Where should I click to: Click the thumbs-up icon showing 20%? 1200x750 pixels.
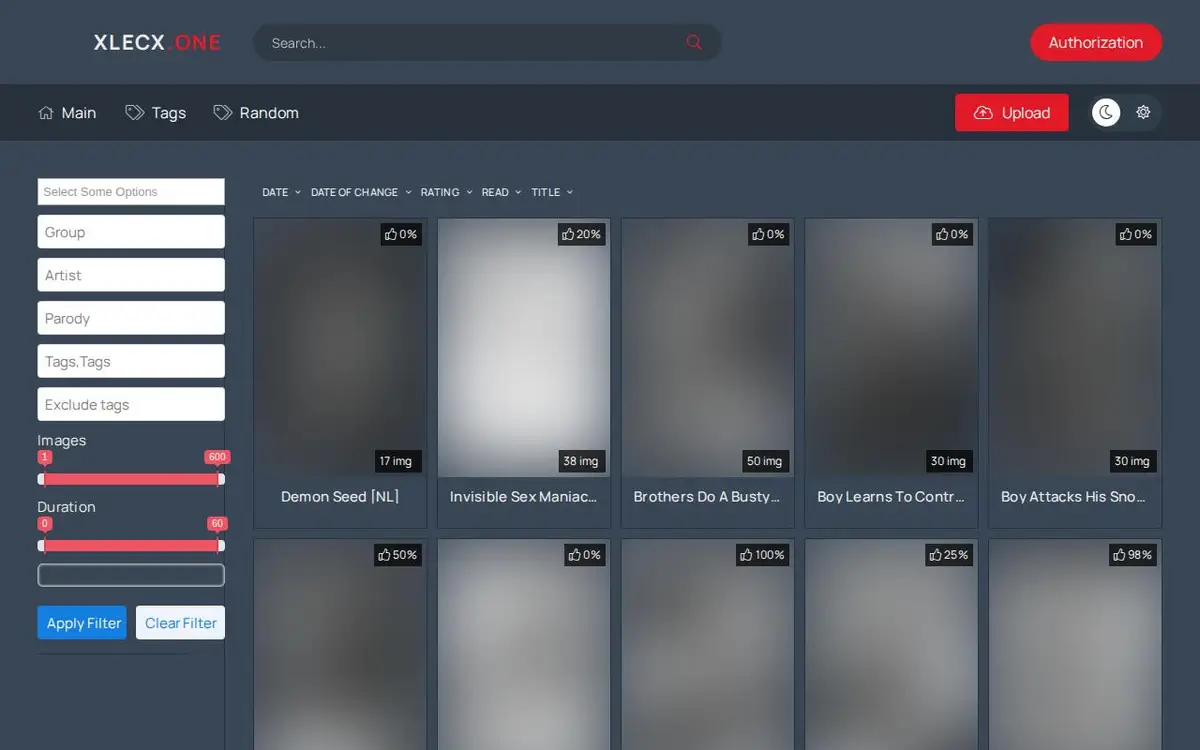pos(568,234)
